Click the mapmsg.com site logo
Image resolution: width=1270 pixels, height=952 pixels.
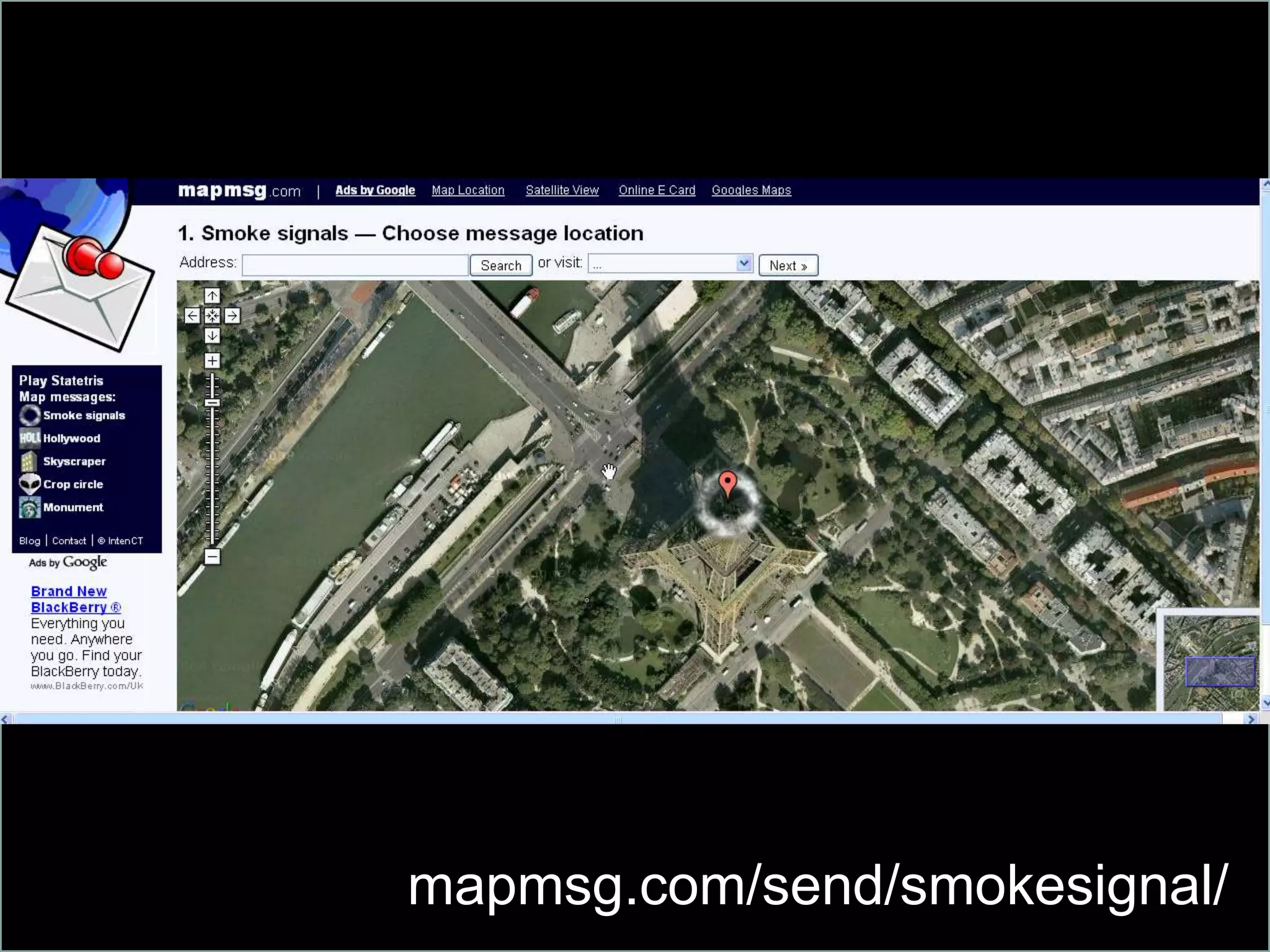[239, 191]
